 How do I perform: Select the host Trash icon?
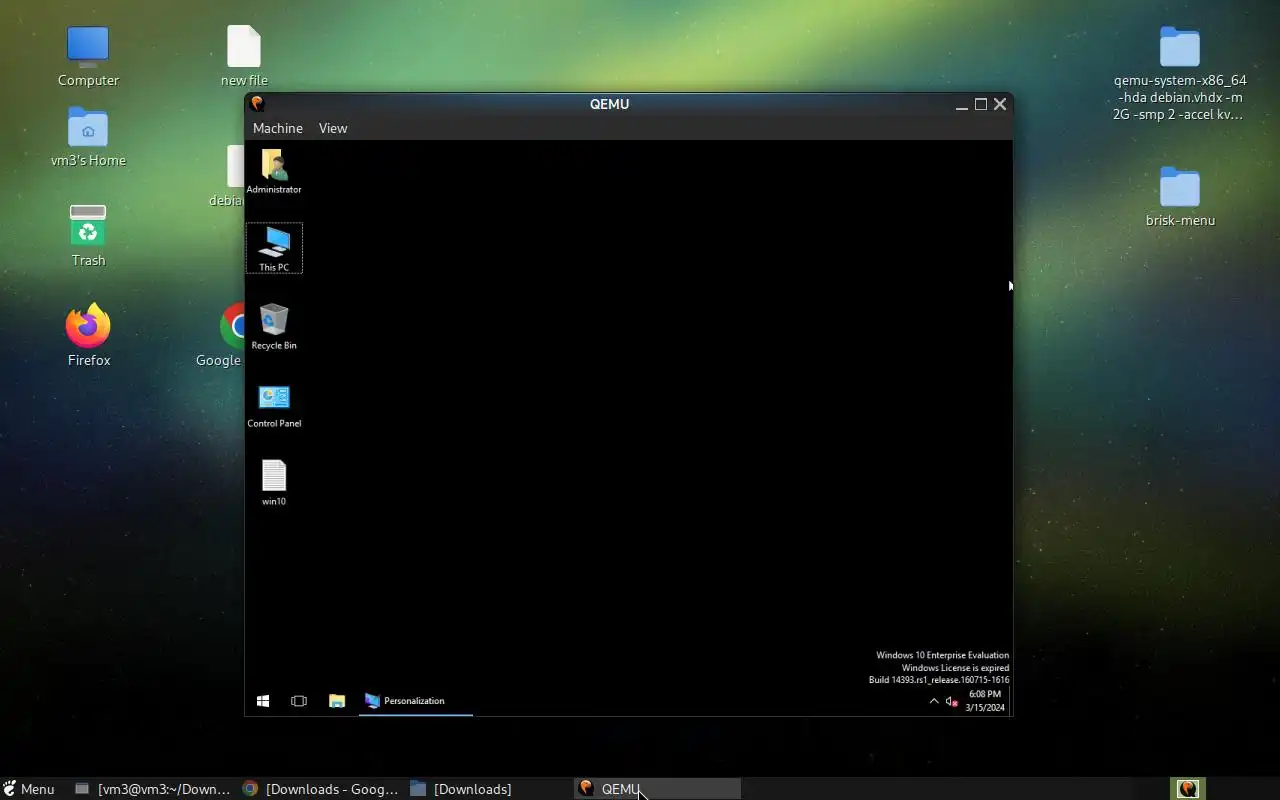[88, 235]
